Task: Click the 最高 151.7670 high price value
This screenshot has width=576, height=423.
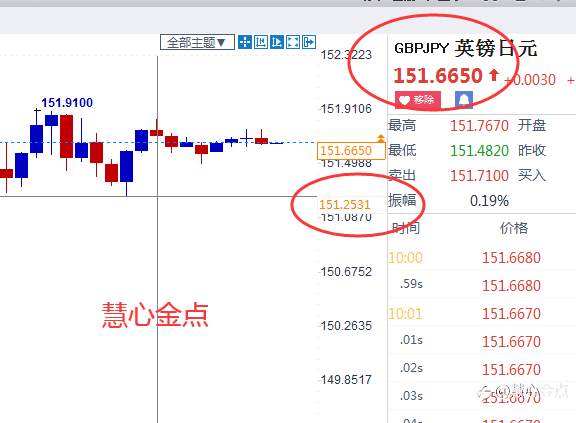Action: (x=479, y=126)
